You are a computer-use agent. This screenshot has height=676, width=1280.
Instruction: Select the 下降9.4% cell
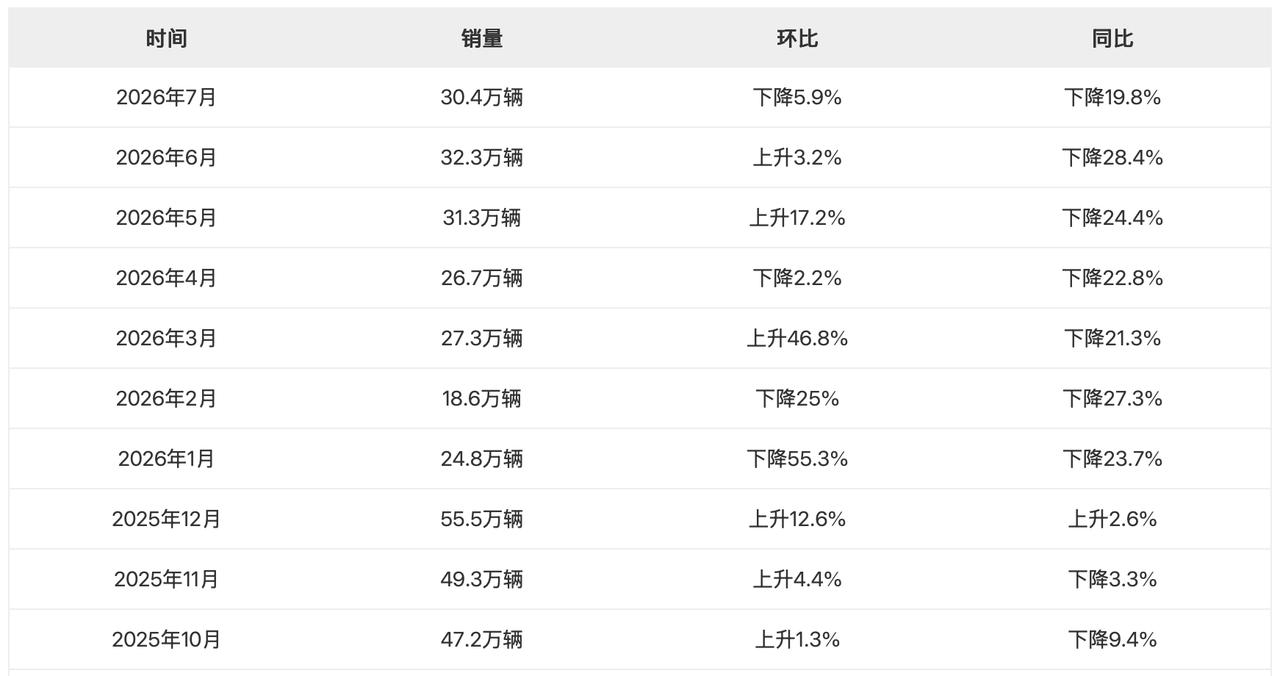point(1112,639)
